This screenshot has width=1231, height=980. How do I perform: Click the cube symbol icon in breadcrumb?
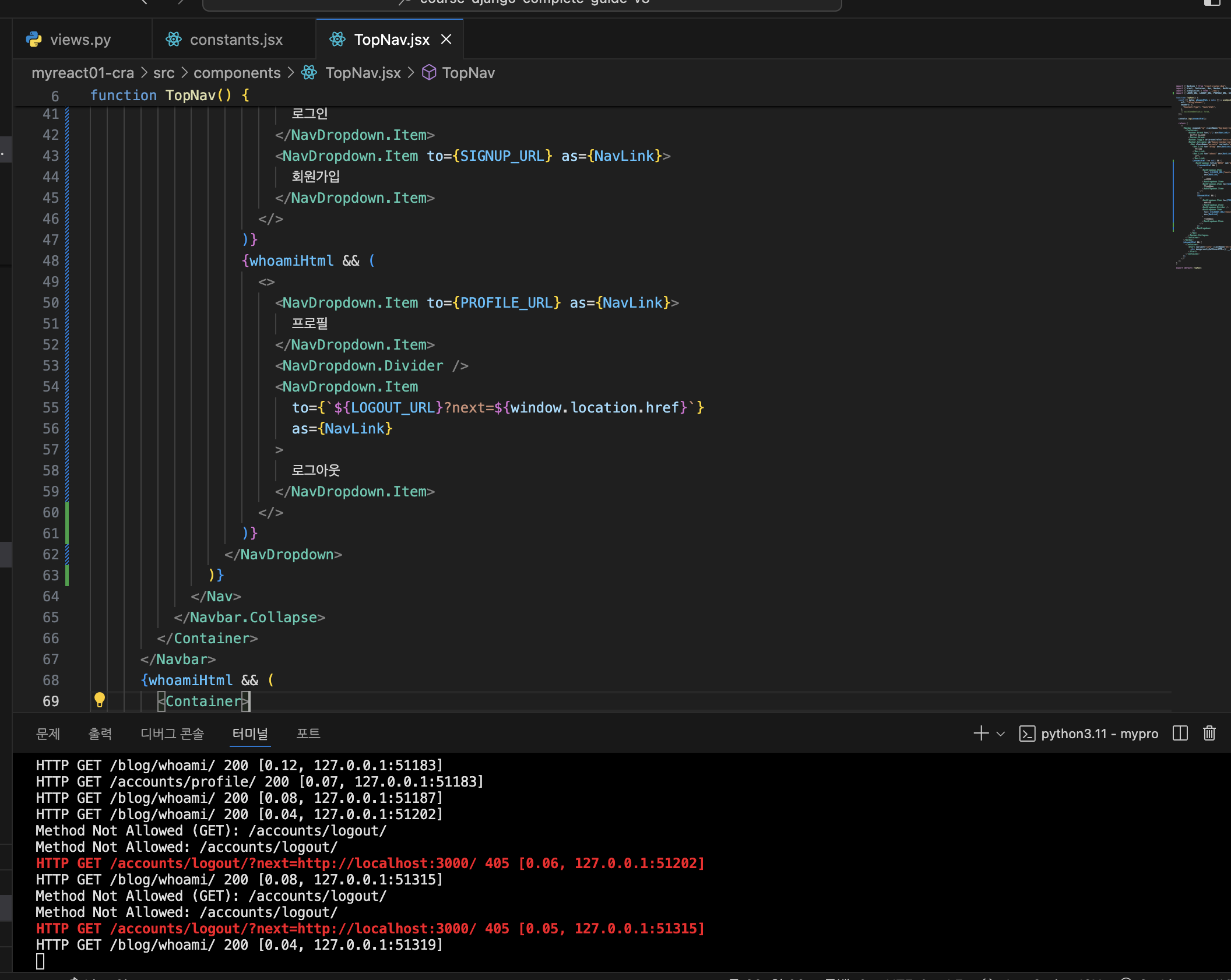[x=429, y=73]
